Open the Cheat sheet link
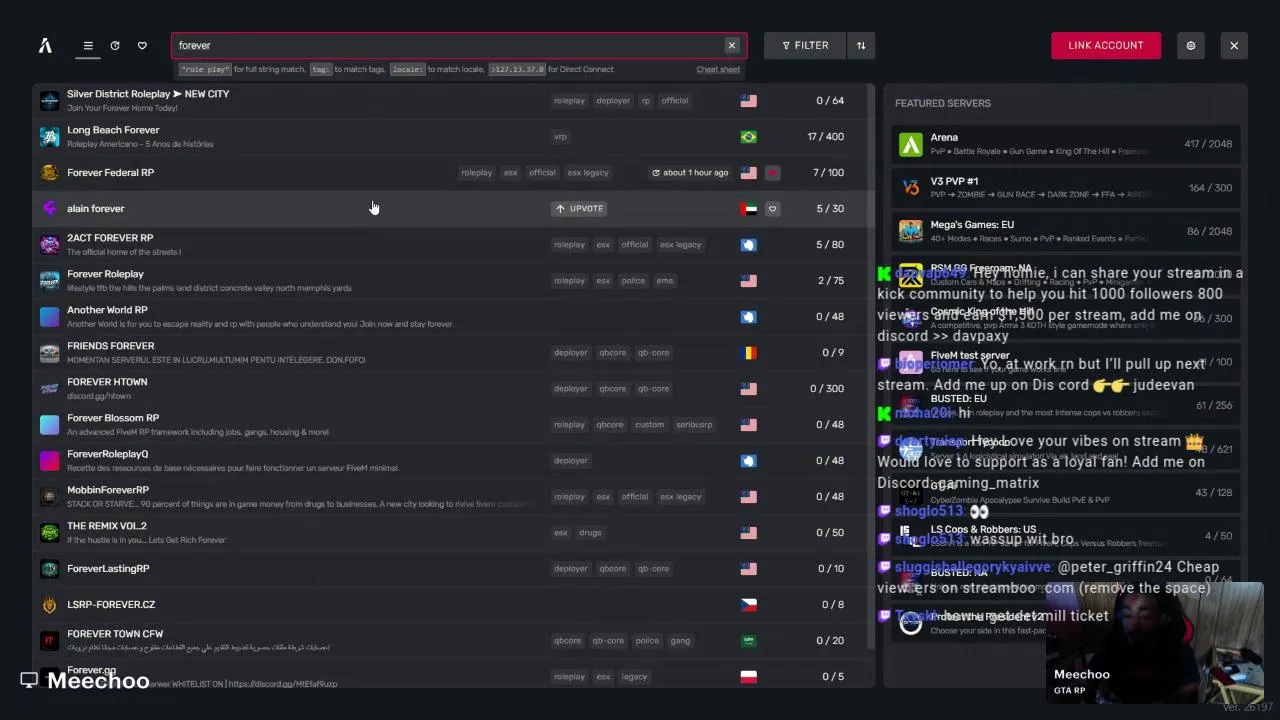Viewport: 1280px width, 720px height. (x=718, y=69)
